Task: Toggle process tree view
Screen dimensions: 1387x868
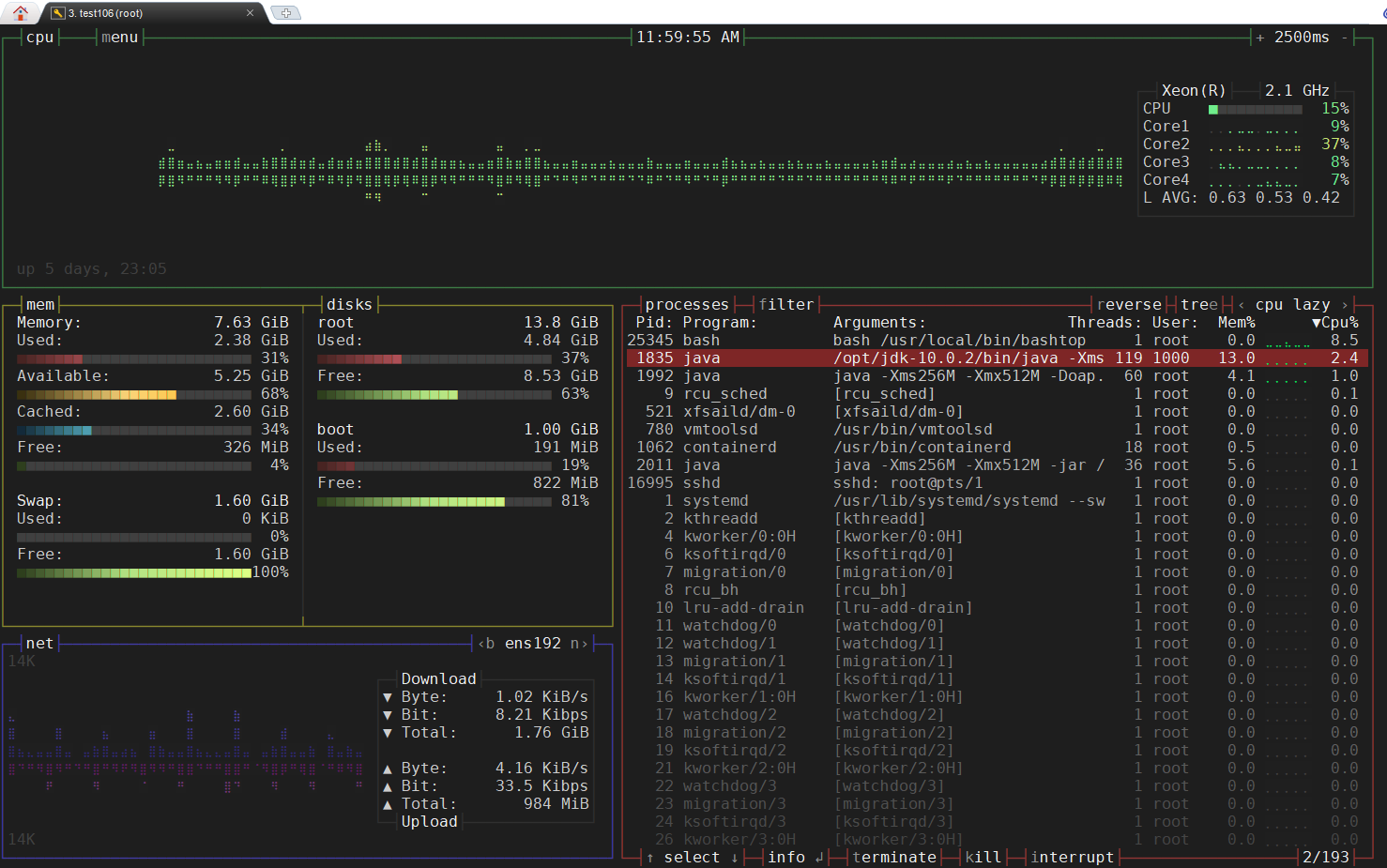Action: [x=1199, y=305]
